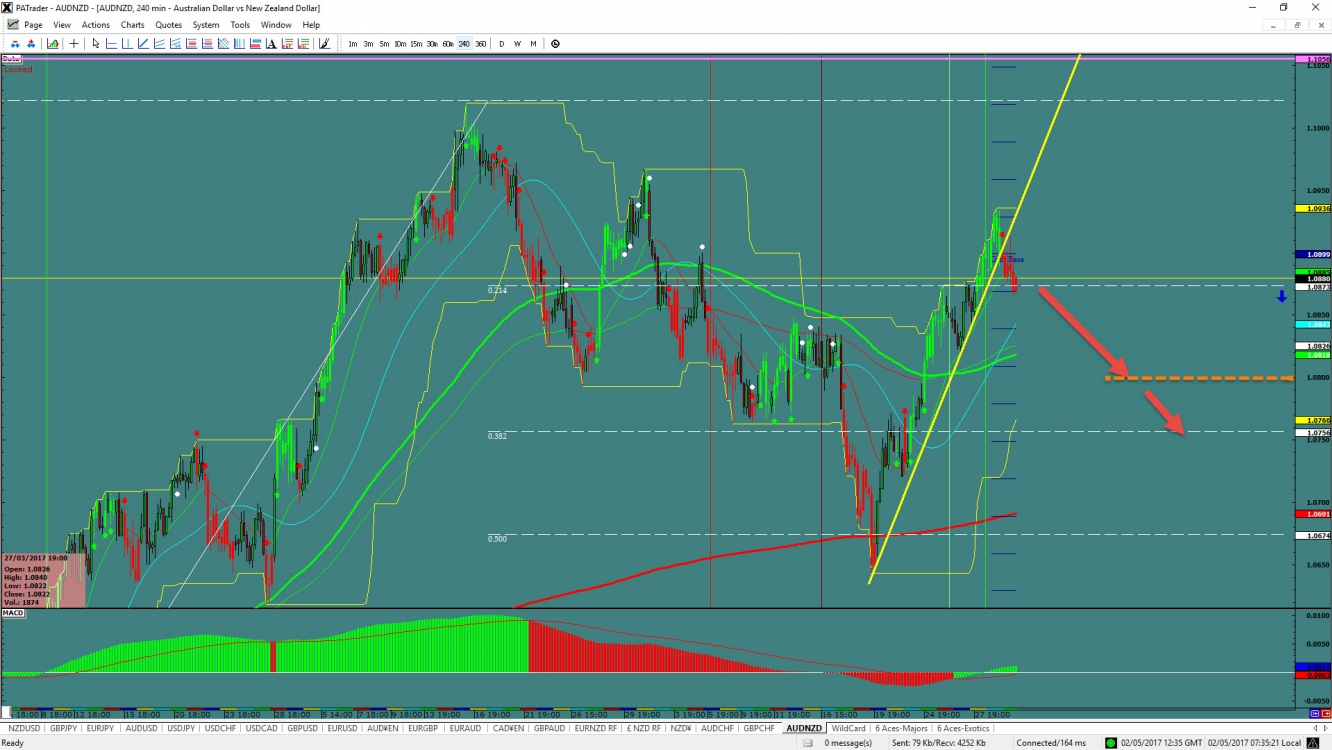Switch to the EURGBP tab

(423, 728)
